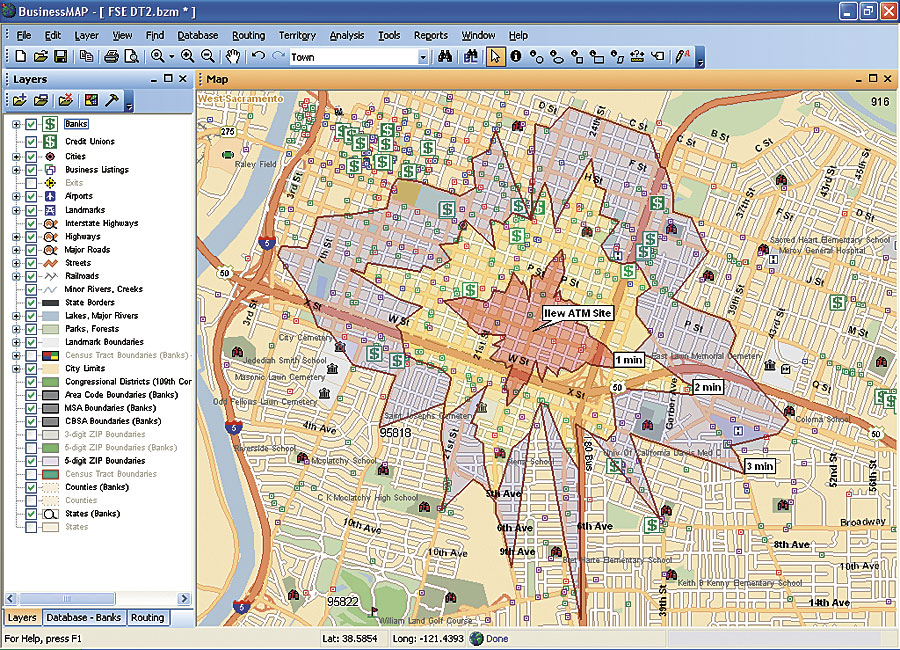This screenshot has height=650, width=900.
Task: Click the Save file toolbar icon
Action: (61, 57)
